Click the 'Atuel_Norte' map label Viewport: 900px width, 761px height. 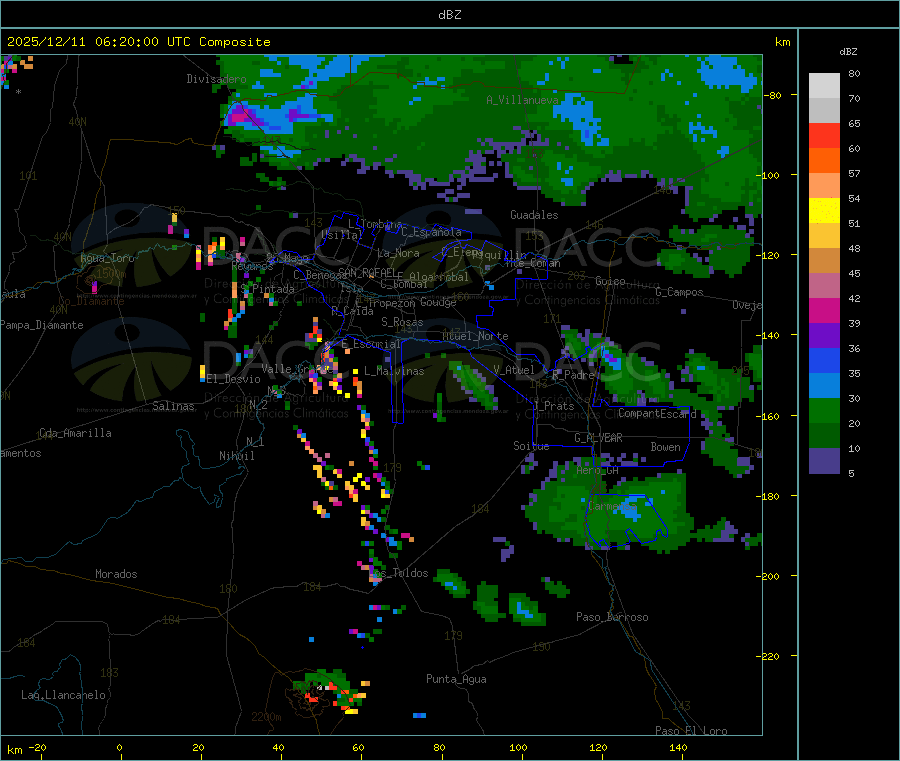[475, 336]
